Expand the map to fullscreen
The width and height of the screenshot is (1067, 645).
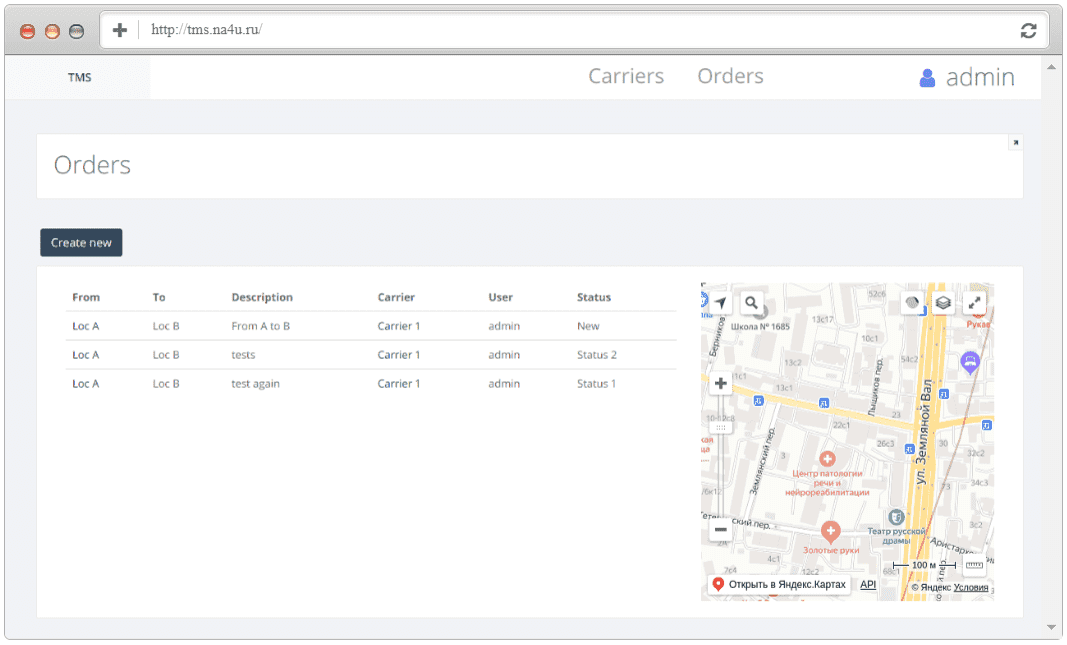tap(974, 303)
